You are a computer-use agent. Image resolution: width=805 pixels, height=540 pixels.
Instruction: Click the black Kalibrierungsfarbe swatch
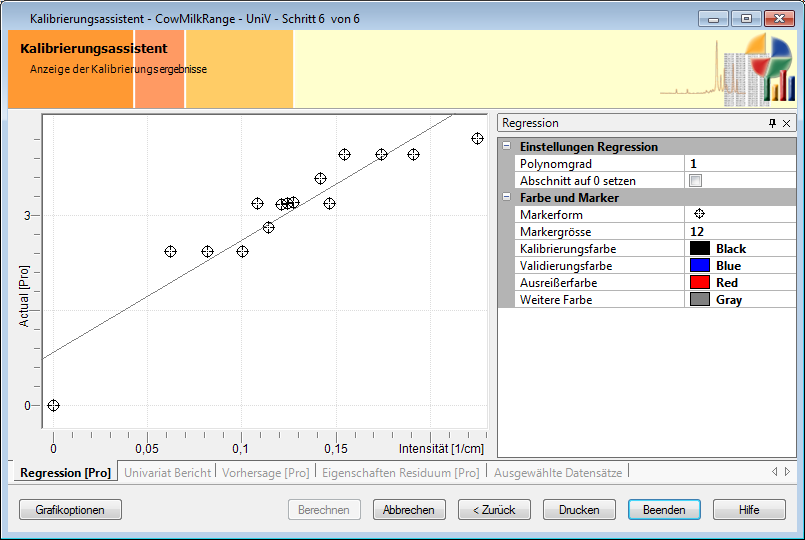(699, 249)
